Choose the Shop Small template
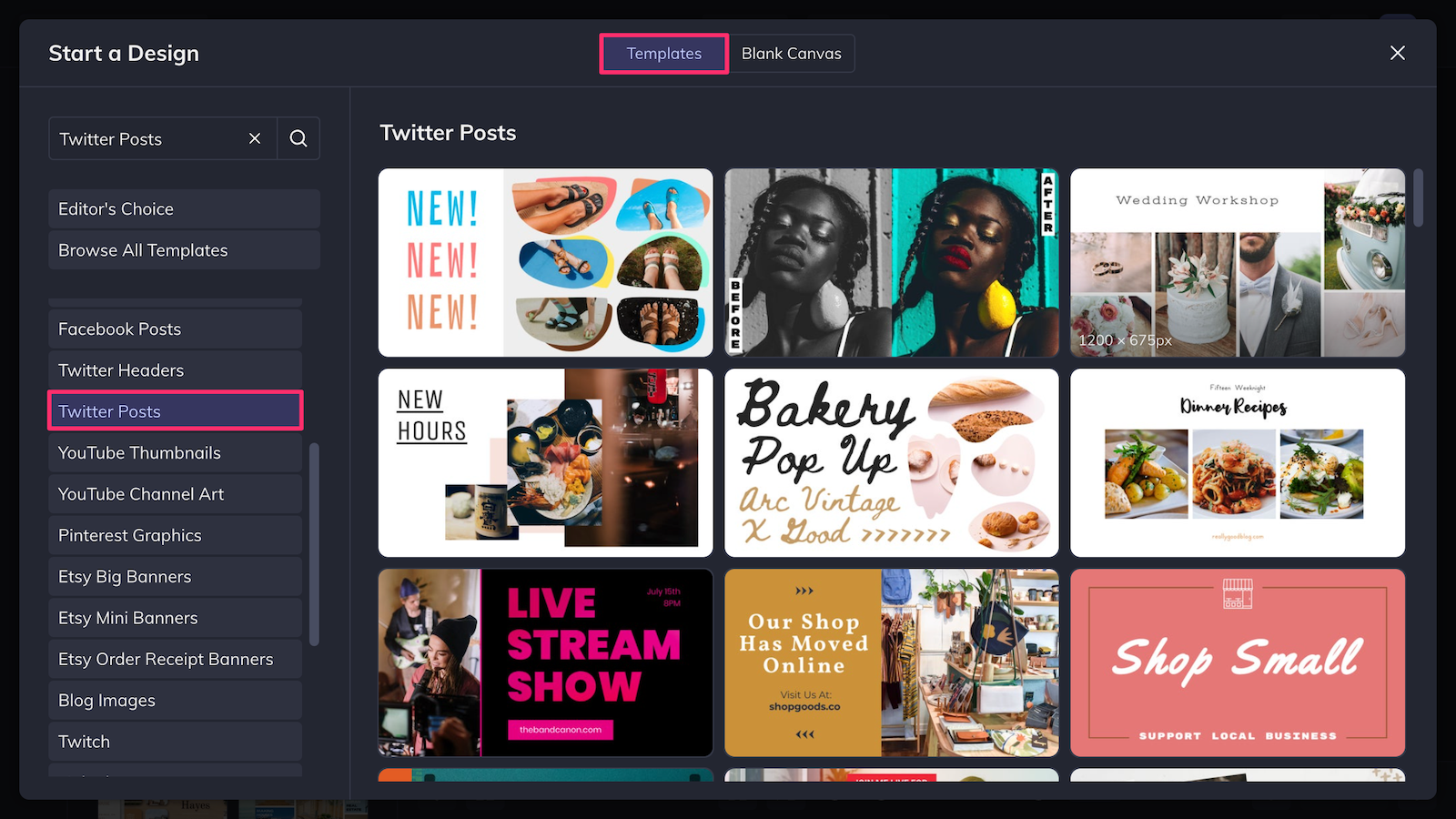 point(1238,663)
